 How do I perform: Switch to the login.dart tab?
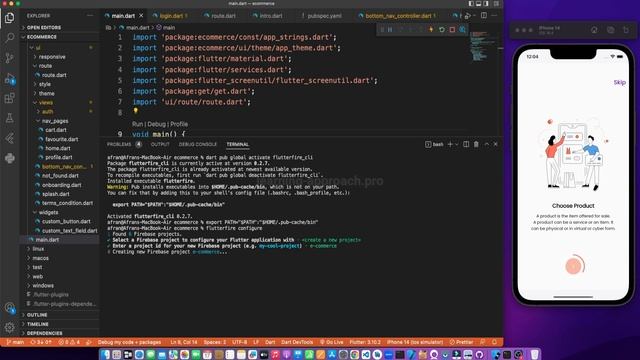coord(171,16)
